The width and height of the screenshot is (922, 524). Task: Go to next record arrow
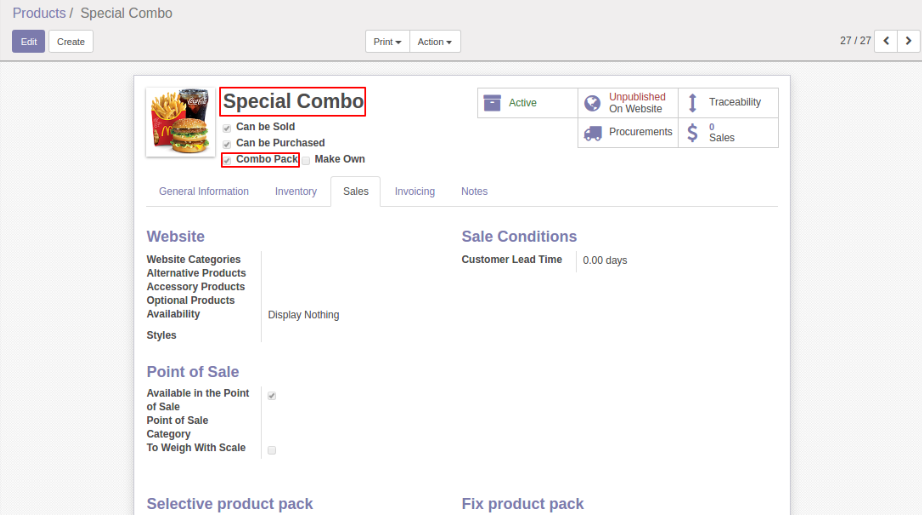pyautogui.click(x=908, y=41)
